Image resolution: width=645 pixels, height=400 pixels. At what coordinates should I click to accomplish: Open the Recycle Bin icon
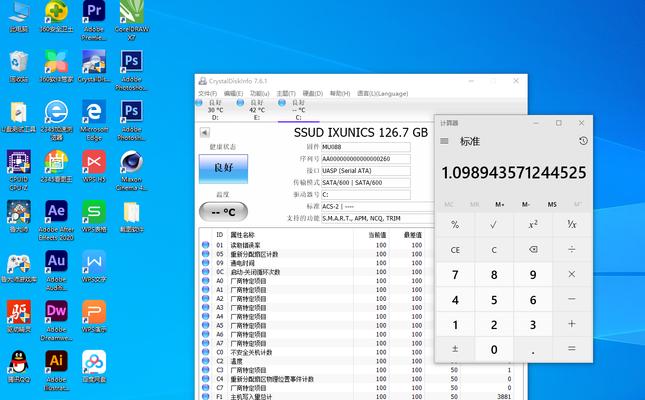tap(19, 67)
